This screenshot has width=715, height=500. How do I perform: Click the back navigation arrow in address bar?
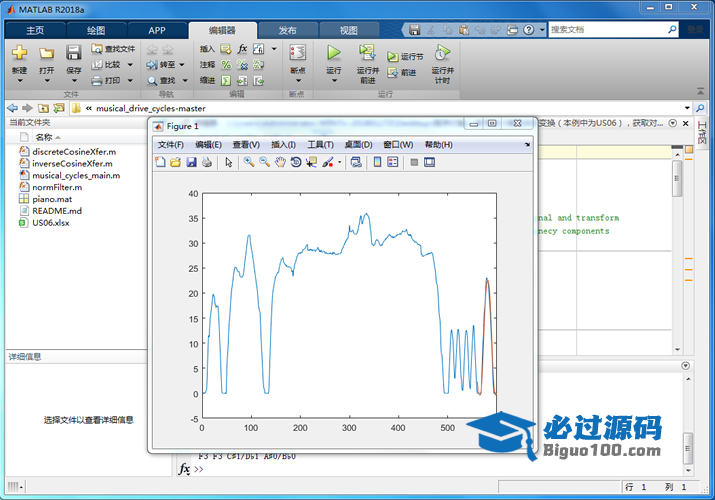(x=13, y=108)
